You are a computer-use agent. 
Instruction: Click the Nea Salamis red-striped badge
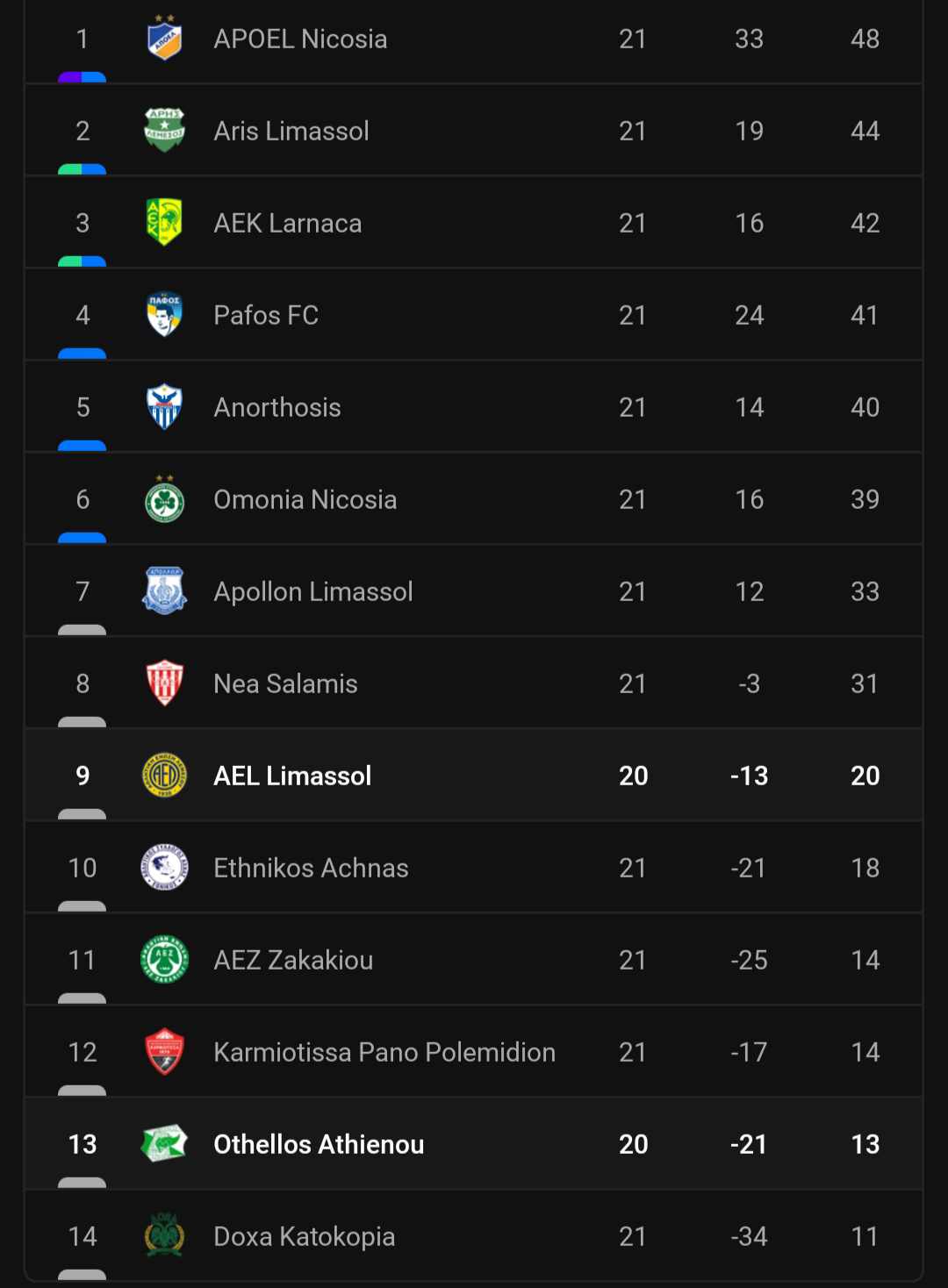164,683
